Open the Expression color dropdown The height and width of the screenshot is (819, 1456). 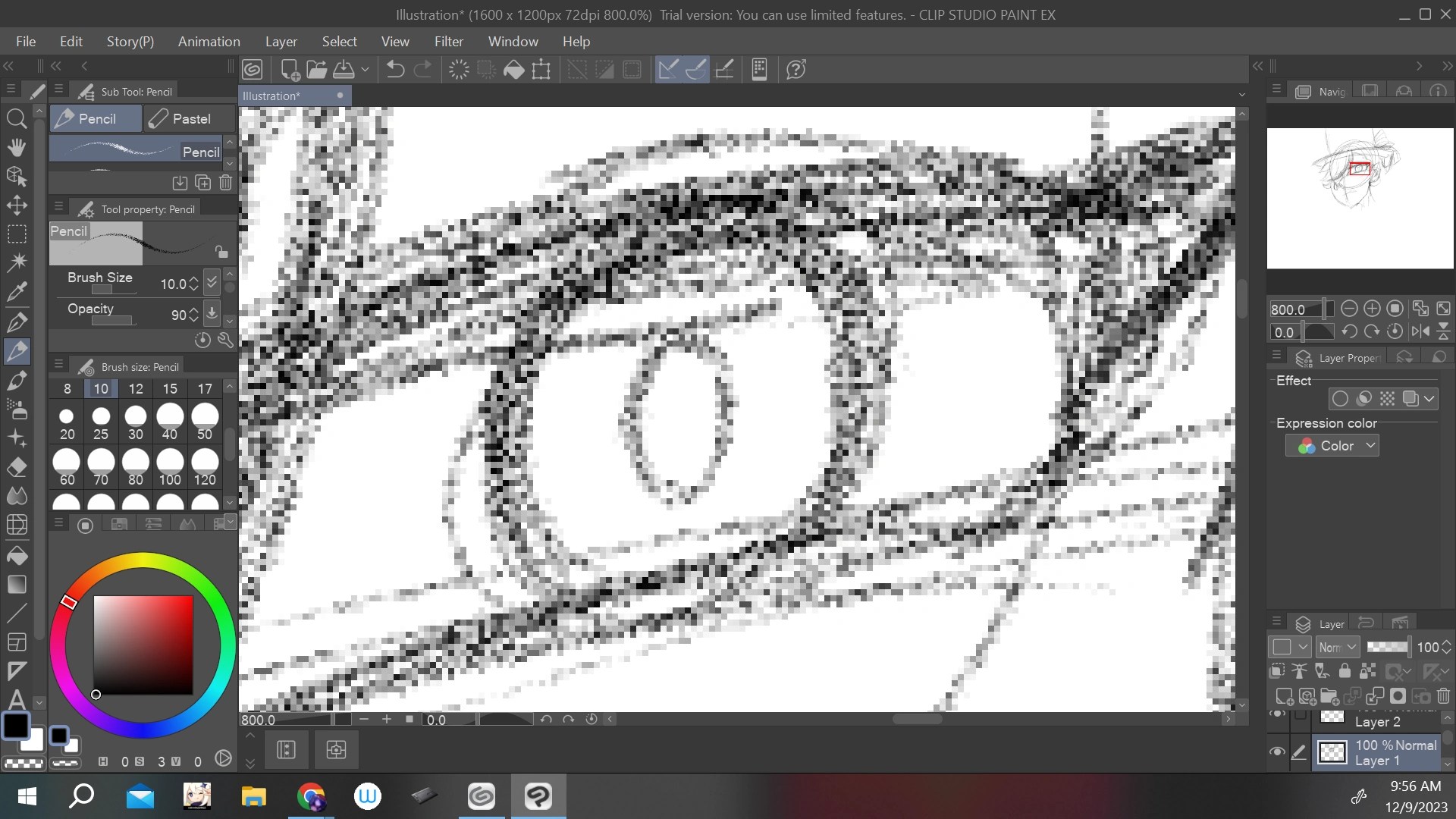click(x=1332, y=445)
